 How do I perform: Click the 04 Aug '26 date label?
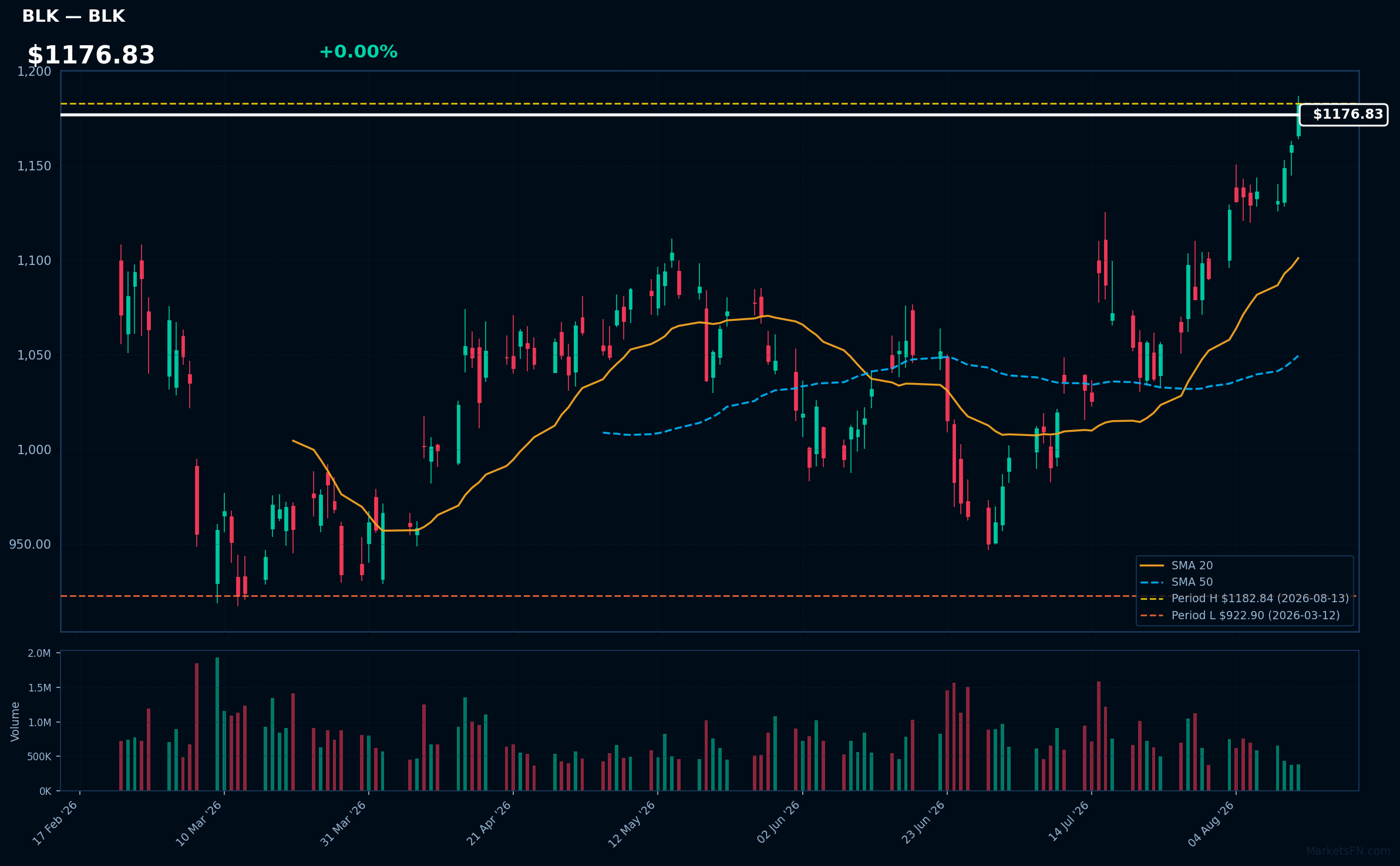tap(1211, 823)
